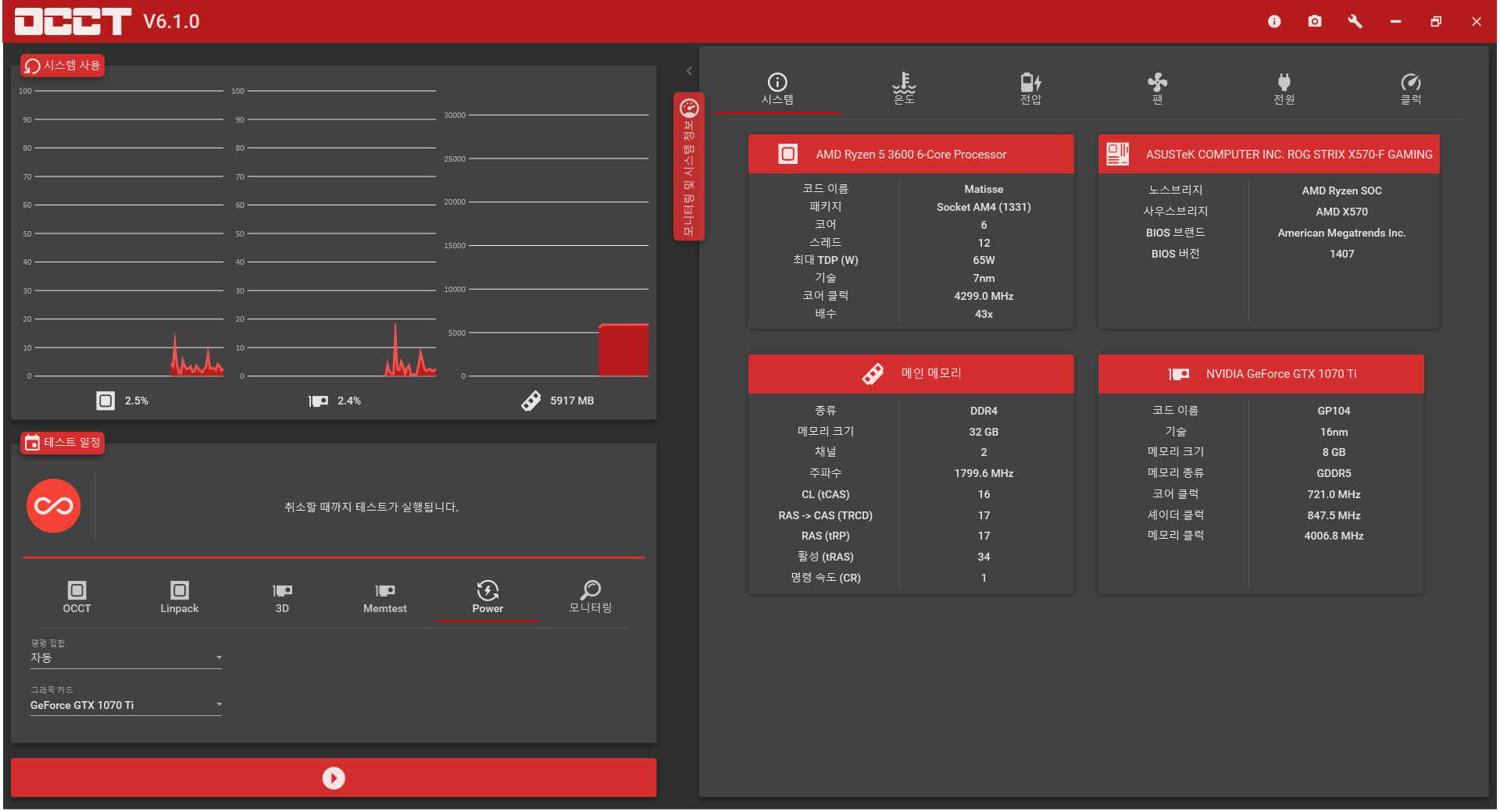Click the GPU usage graph spikes
This screenshot has height=812, width=1500.
(409, 351)
